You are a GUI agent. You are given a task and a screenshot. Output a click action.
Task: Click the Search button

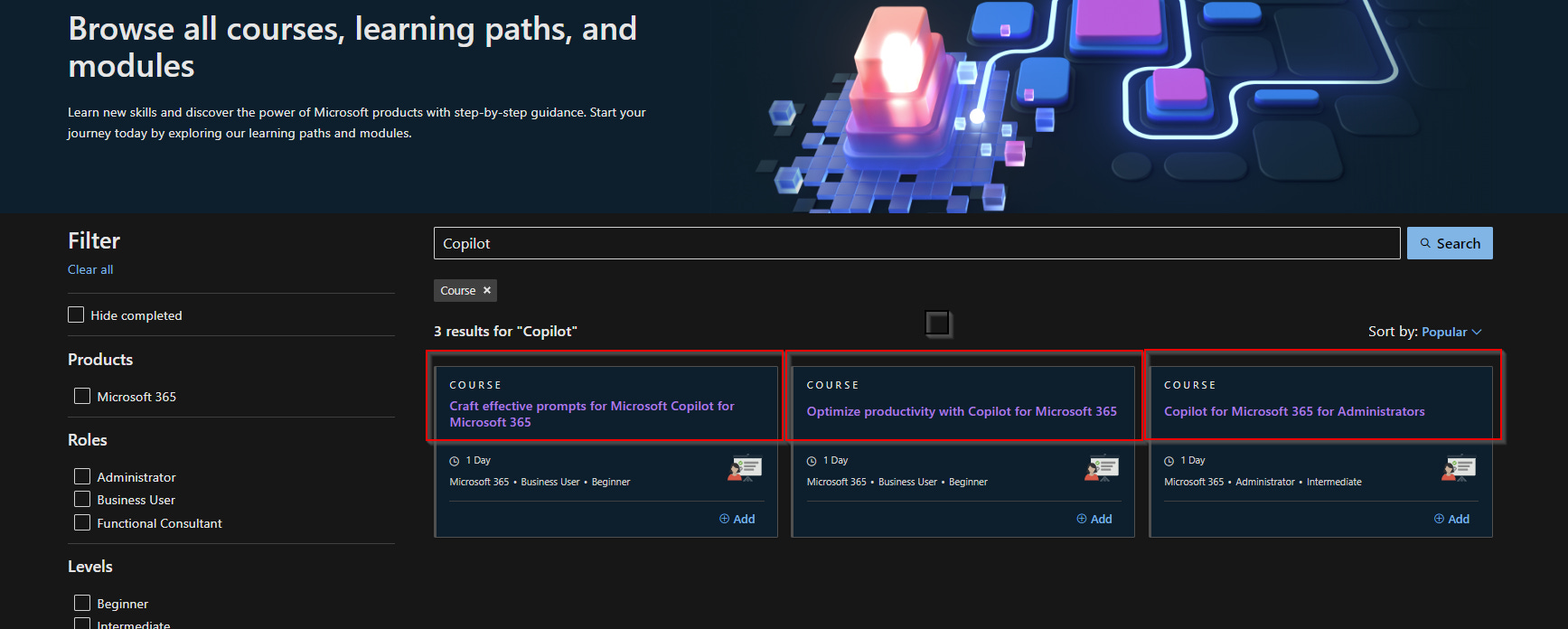[1450, 243]
